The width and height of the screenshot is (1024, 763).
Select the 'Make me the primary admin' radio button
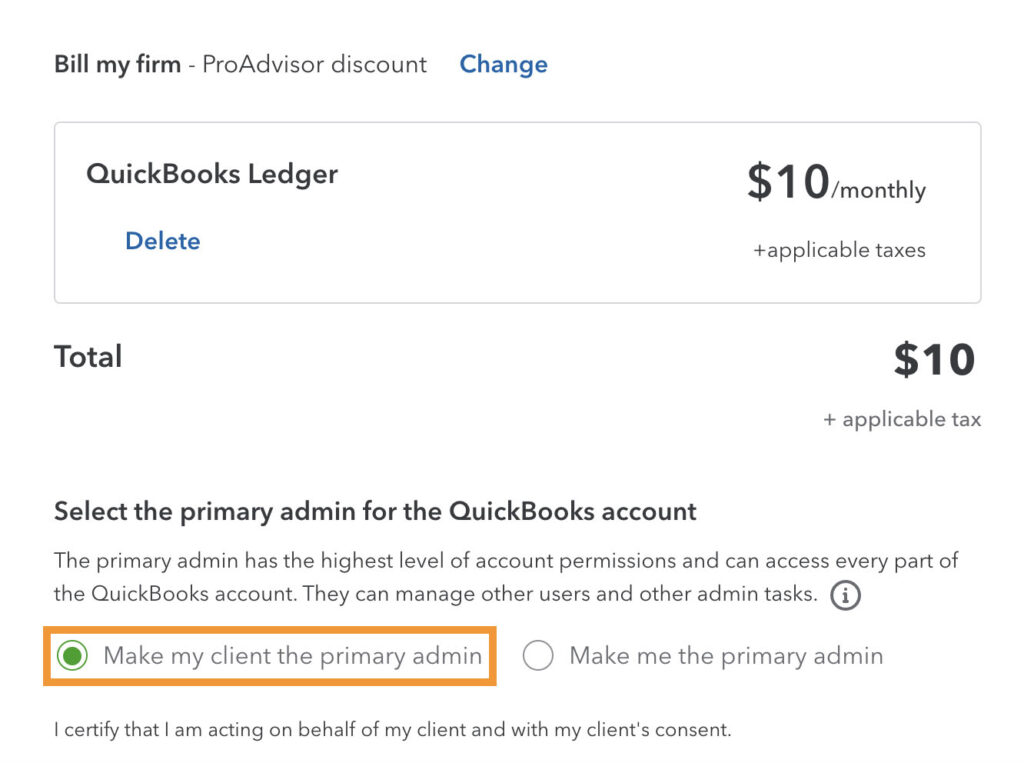coord(538,656)
